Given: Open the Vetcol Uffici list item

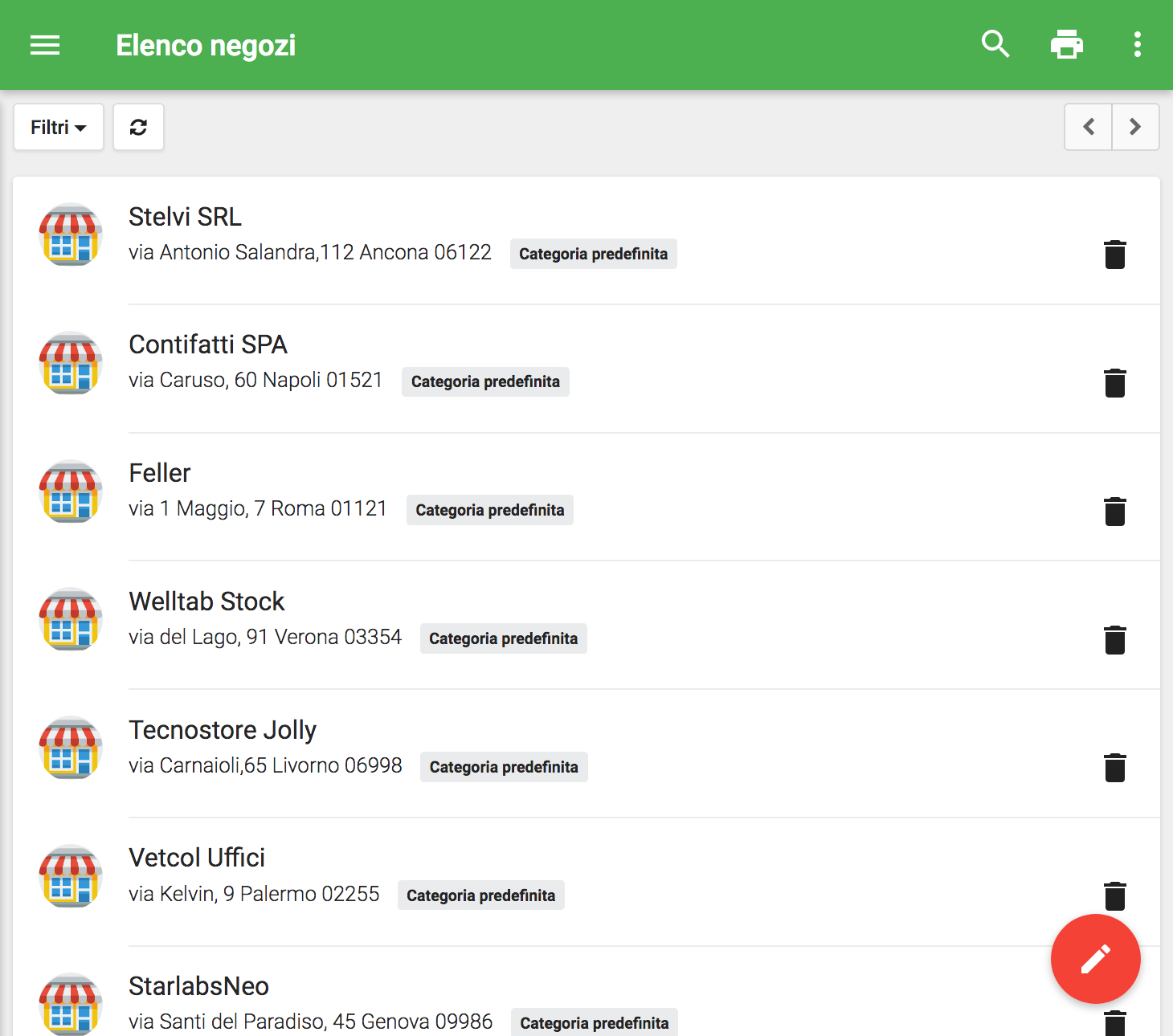Looking at the screenshot, I should (x=197, y=858).
